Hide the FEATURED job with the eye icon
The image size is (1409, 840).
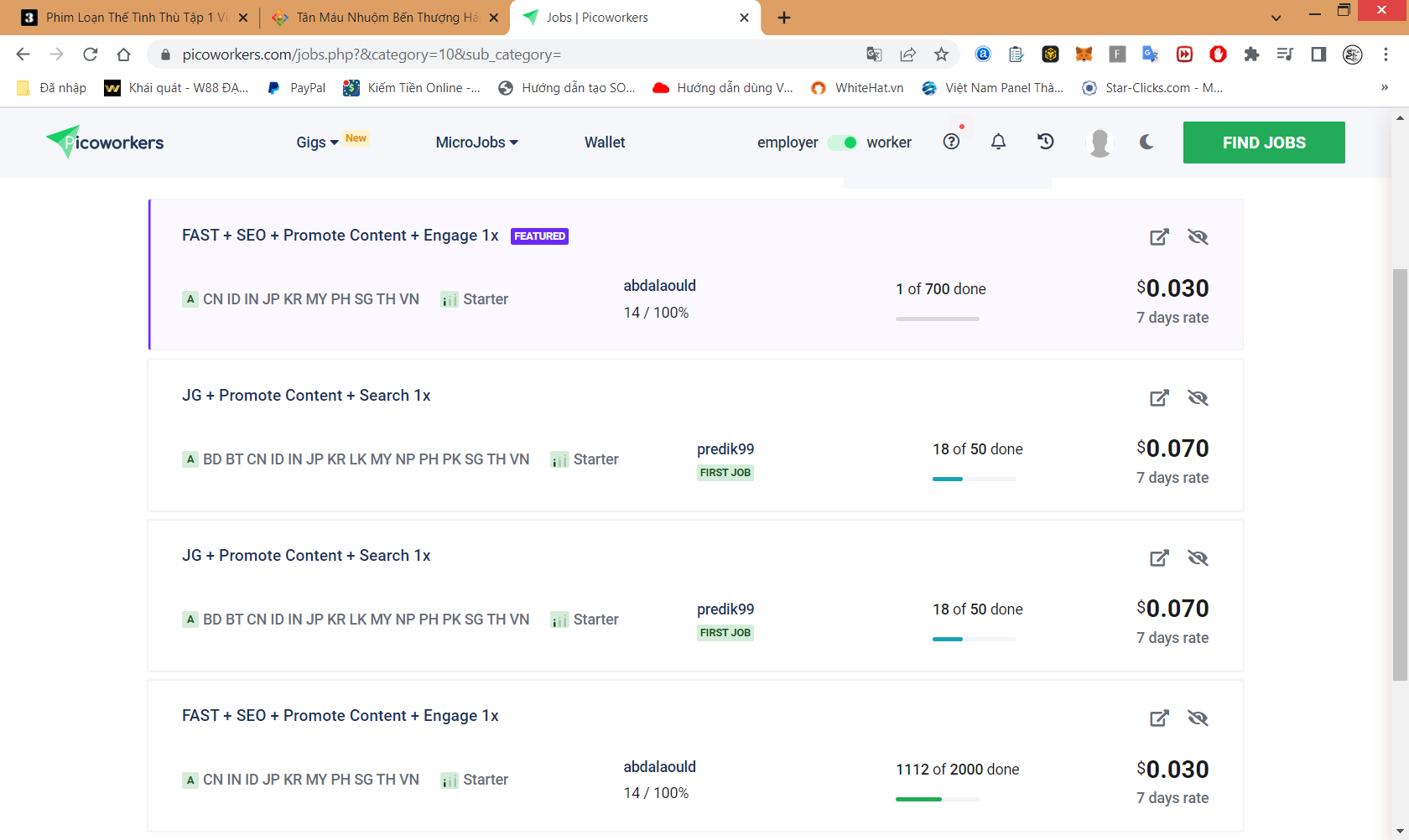coord(1198,236)
